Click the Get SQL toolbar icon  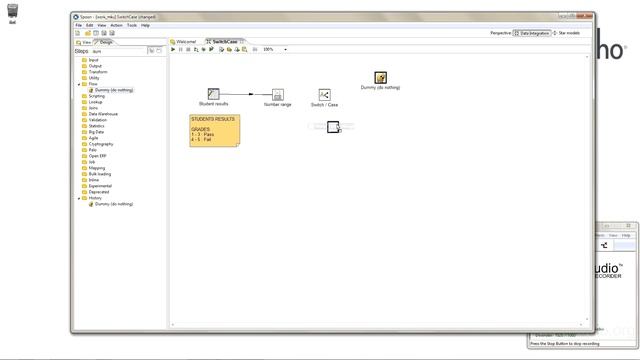(237, 49)
